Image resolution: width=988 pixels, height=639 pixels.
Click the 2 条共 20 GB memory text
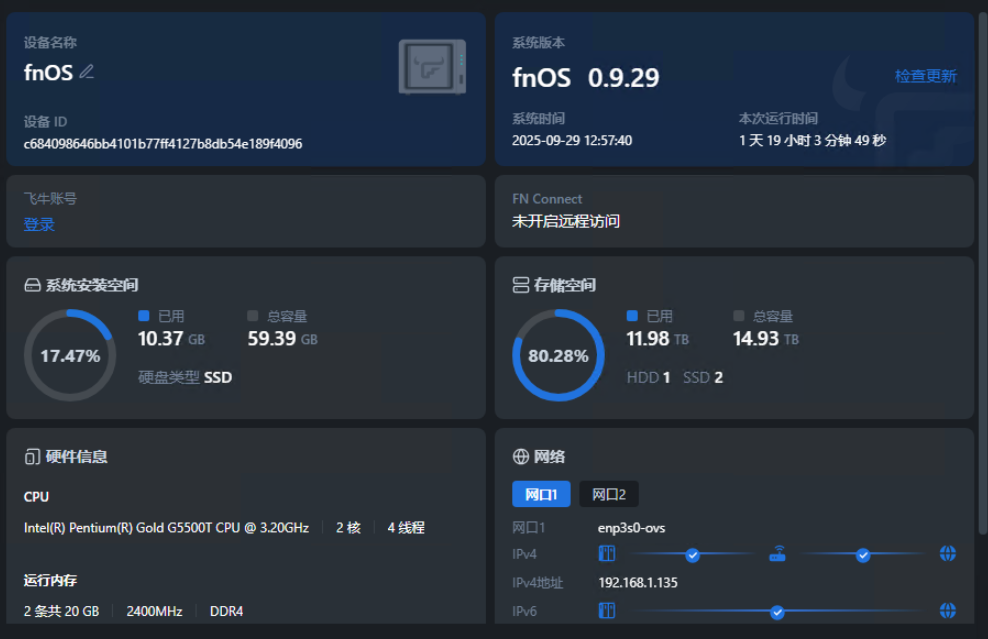click(x=62, y=611)
